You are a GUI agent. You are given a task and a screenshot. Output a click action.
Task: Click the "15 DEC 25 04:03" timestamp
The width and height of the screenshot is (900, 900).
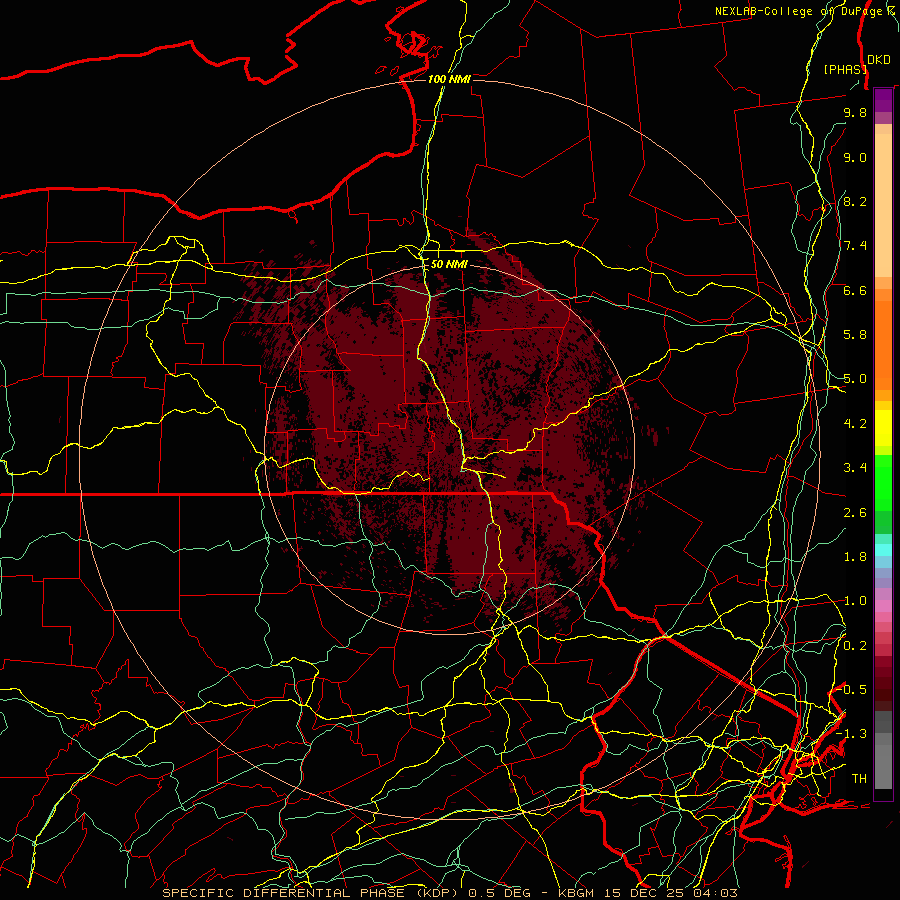click(671, 893)
